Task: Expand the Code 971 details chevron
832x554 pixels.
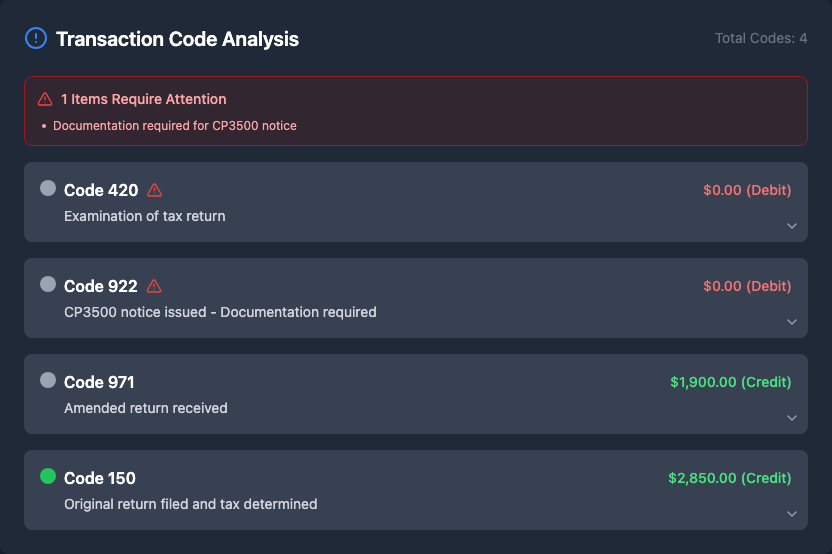Action: 791,418
